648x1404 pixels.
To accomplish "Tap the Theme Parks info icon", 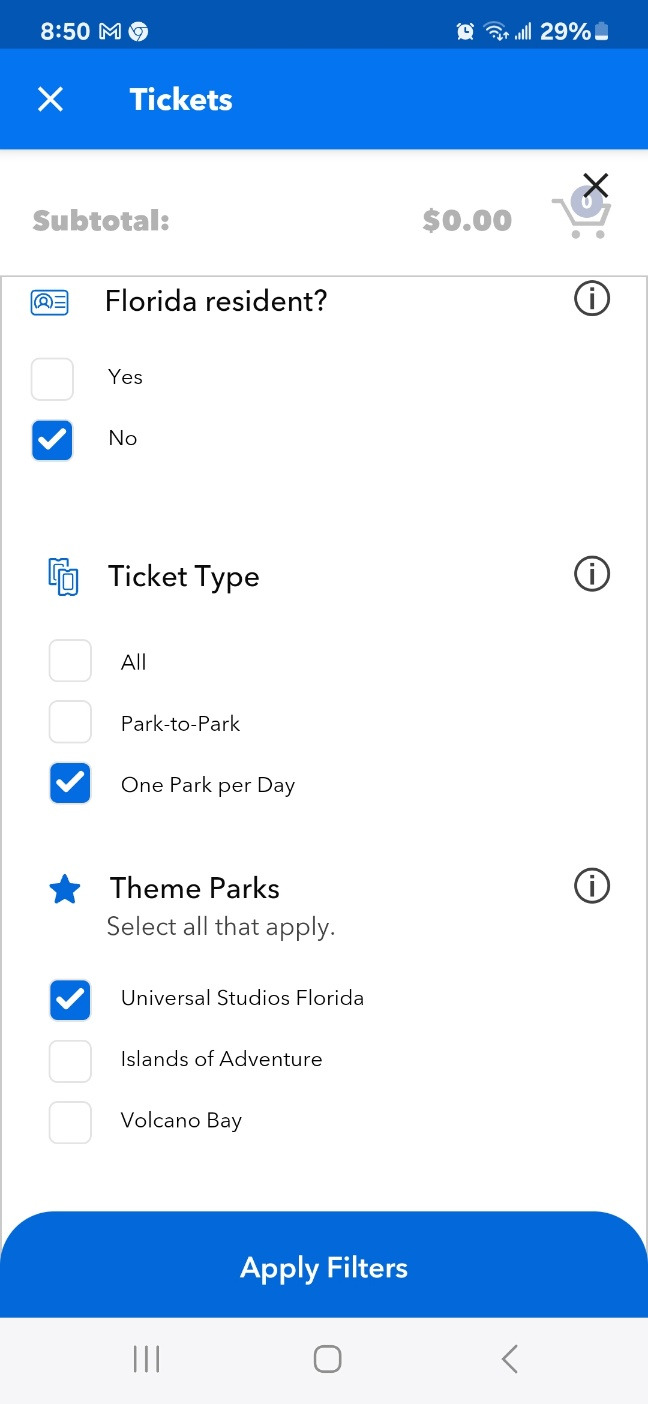I will point(592,886).
